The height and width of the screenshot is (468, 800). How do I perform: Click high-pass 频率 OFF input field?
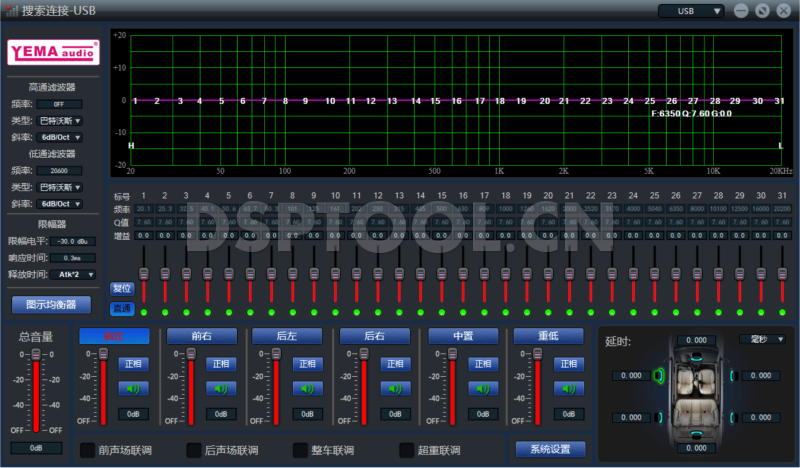coord(59,104)
